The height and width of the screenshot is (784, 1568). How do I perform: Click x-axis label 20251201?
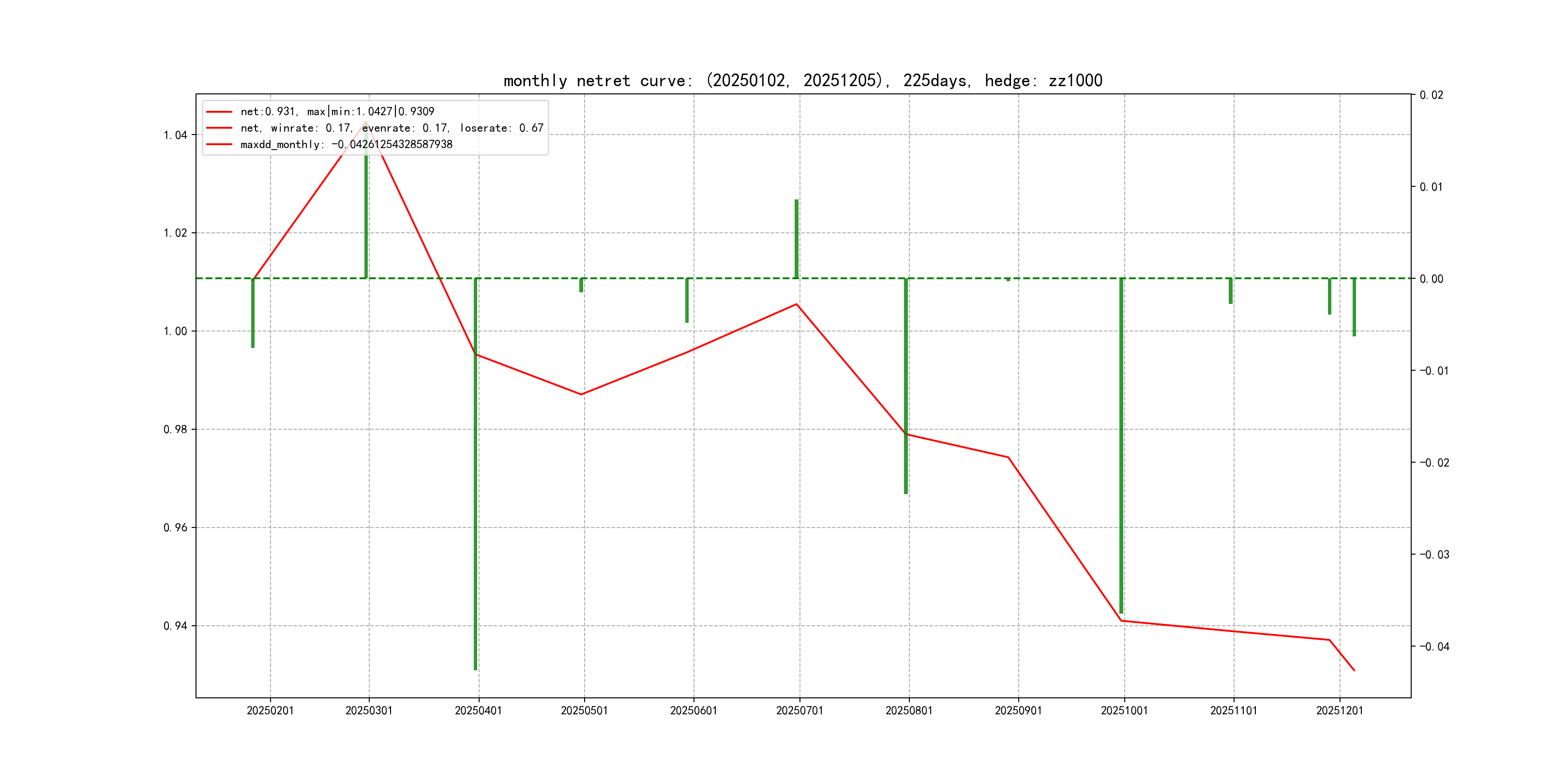point(1340,710)
